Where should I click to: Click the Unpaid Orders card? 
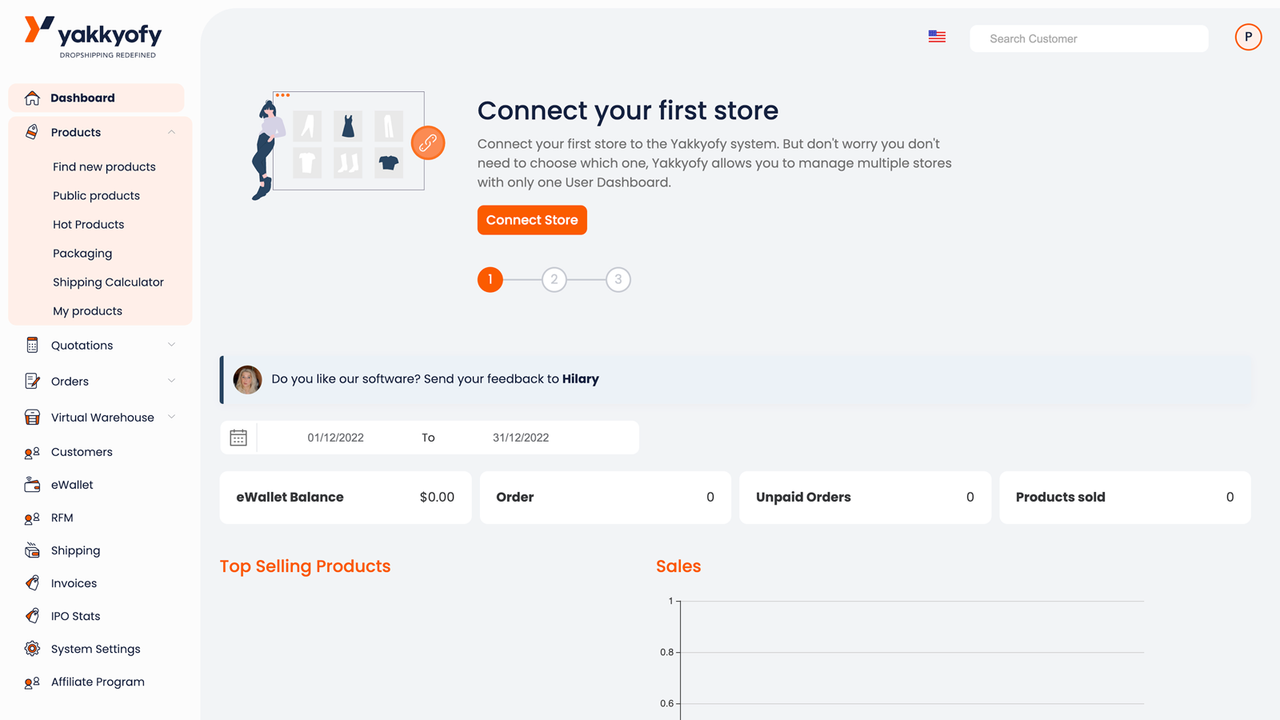click(865, 497)
